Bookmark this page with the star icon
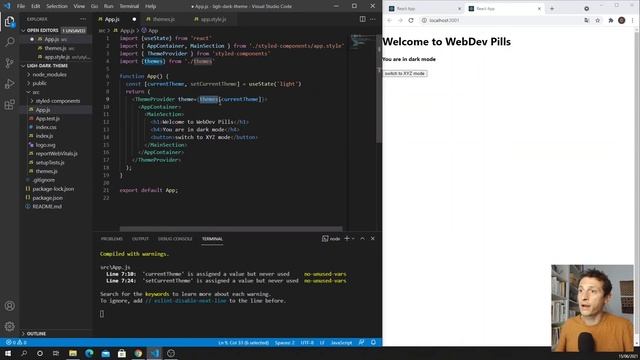The width and height of the screenshot is (640, 360). coord(598,20)
